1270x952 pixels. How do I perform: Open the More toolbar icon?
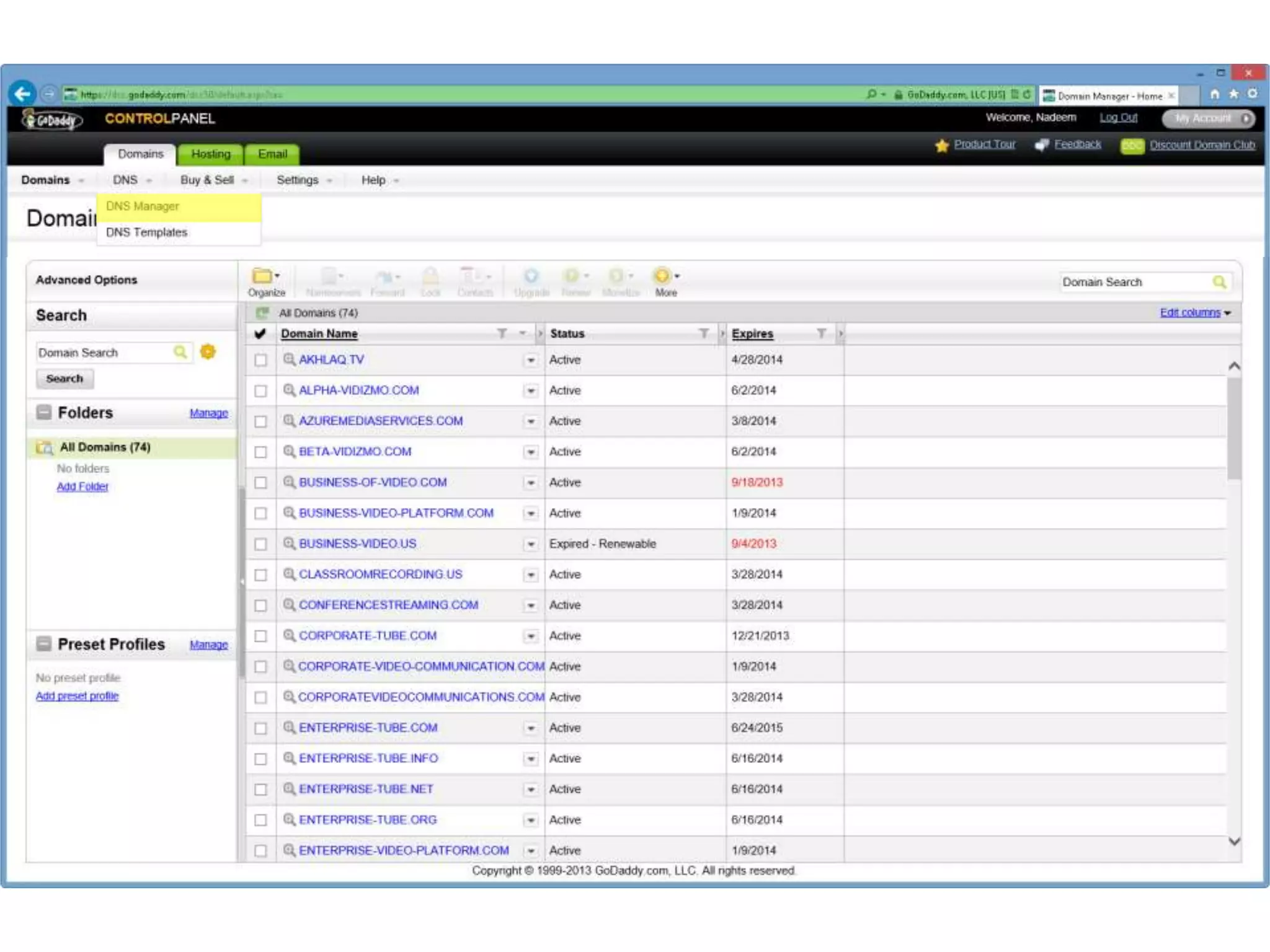pyautogui.click(x=663, y=276)
